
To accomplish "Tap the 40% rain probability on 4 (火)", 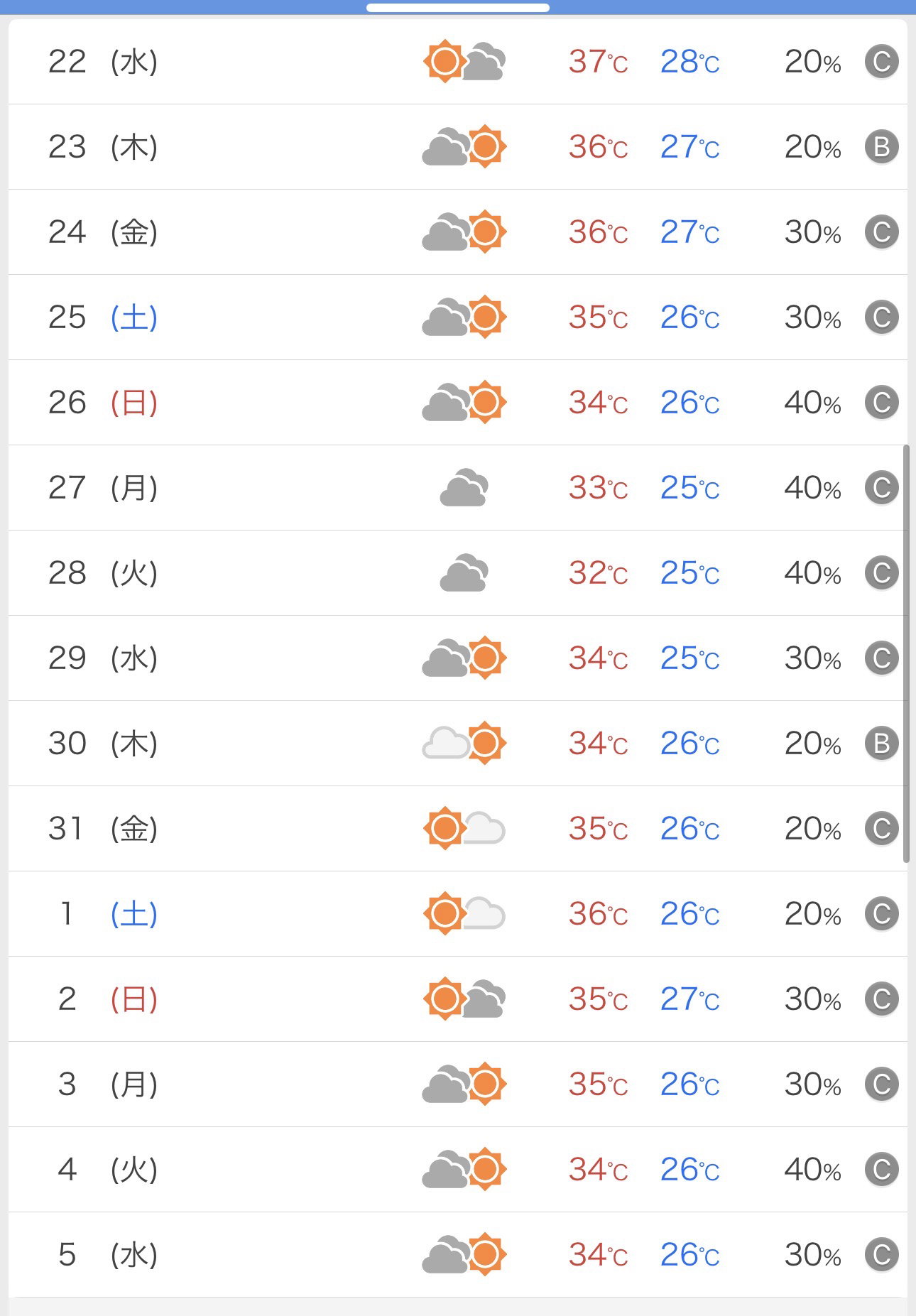I will [x=813, y=1170].
